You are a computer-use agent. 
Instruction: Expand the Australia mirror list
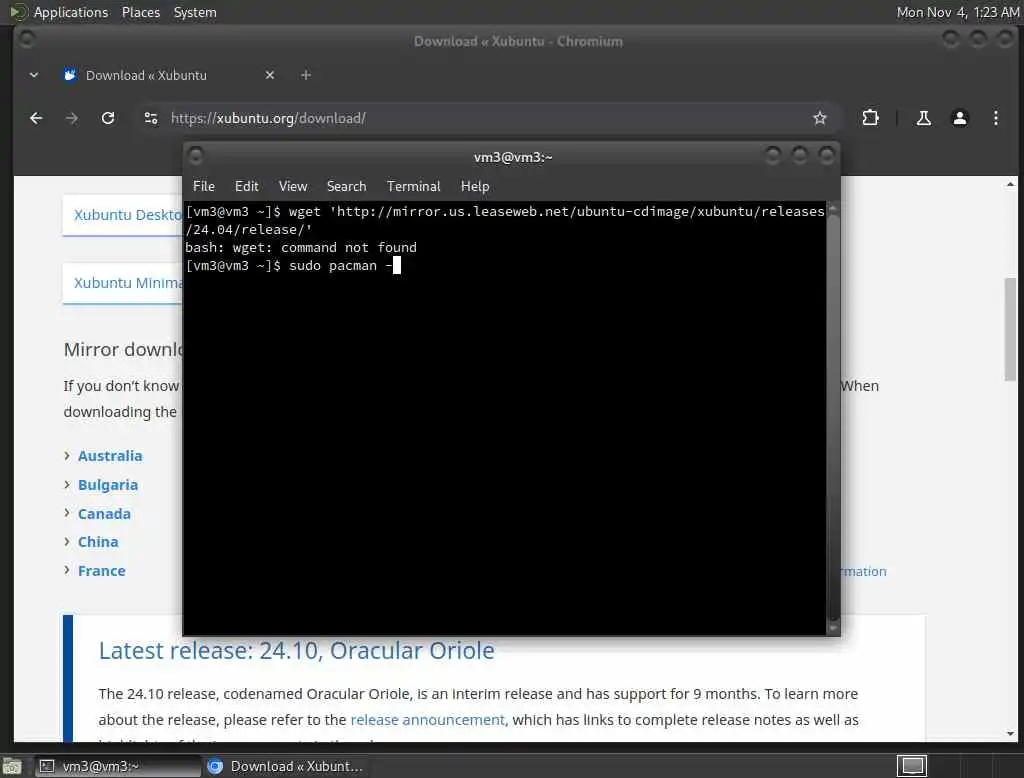tap(110, 456)
